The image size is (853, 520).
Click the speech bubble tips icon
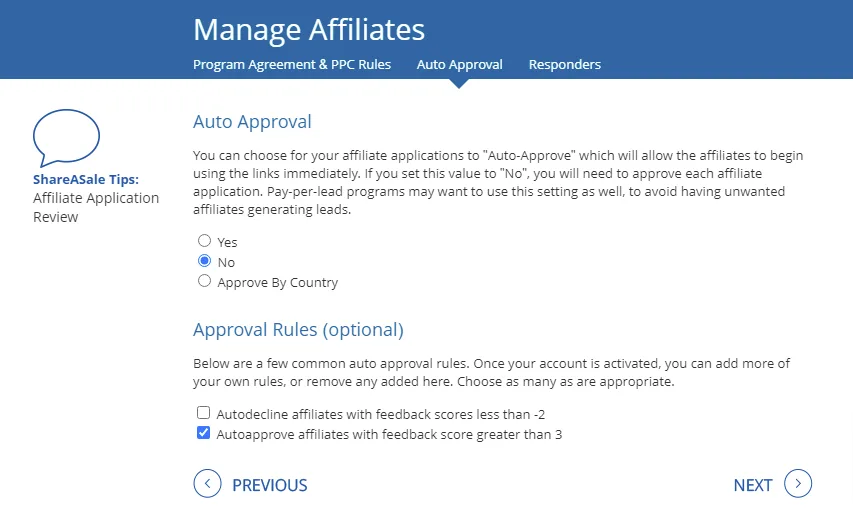point(66,138)
